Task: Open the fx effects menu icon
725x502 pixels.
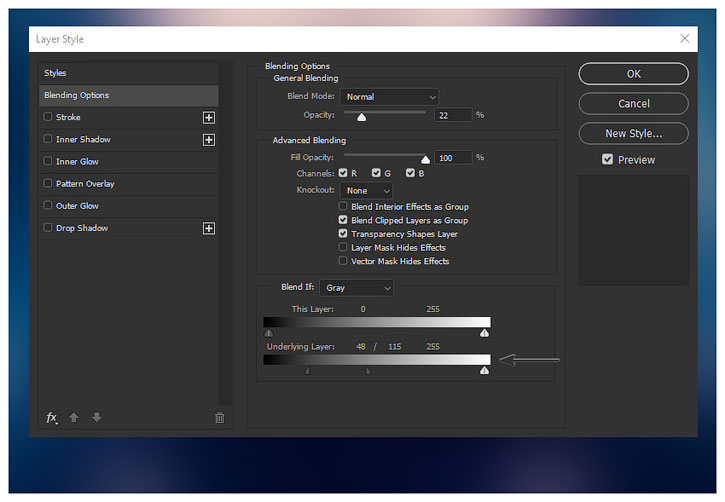Action: click(x=52, y=417)
